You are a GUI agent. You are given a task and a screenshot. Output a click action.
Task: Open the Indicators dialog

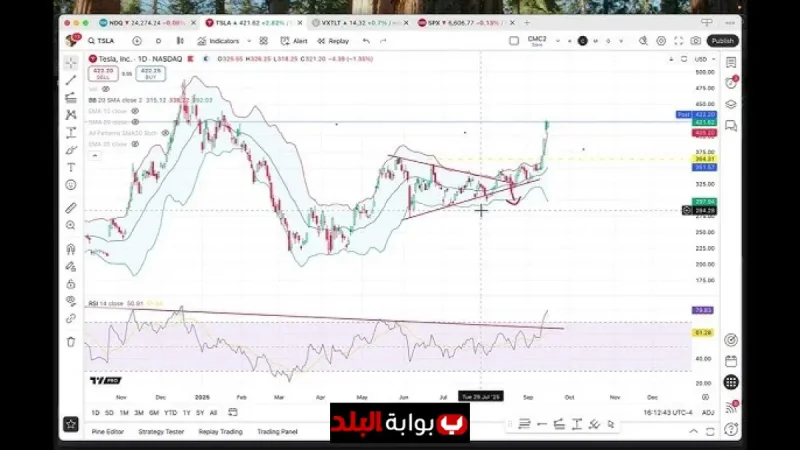(x=218, y=41)
